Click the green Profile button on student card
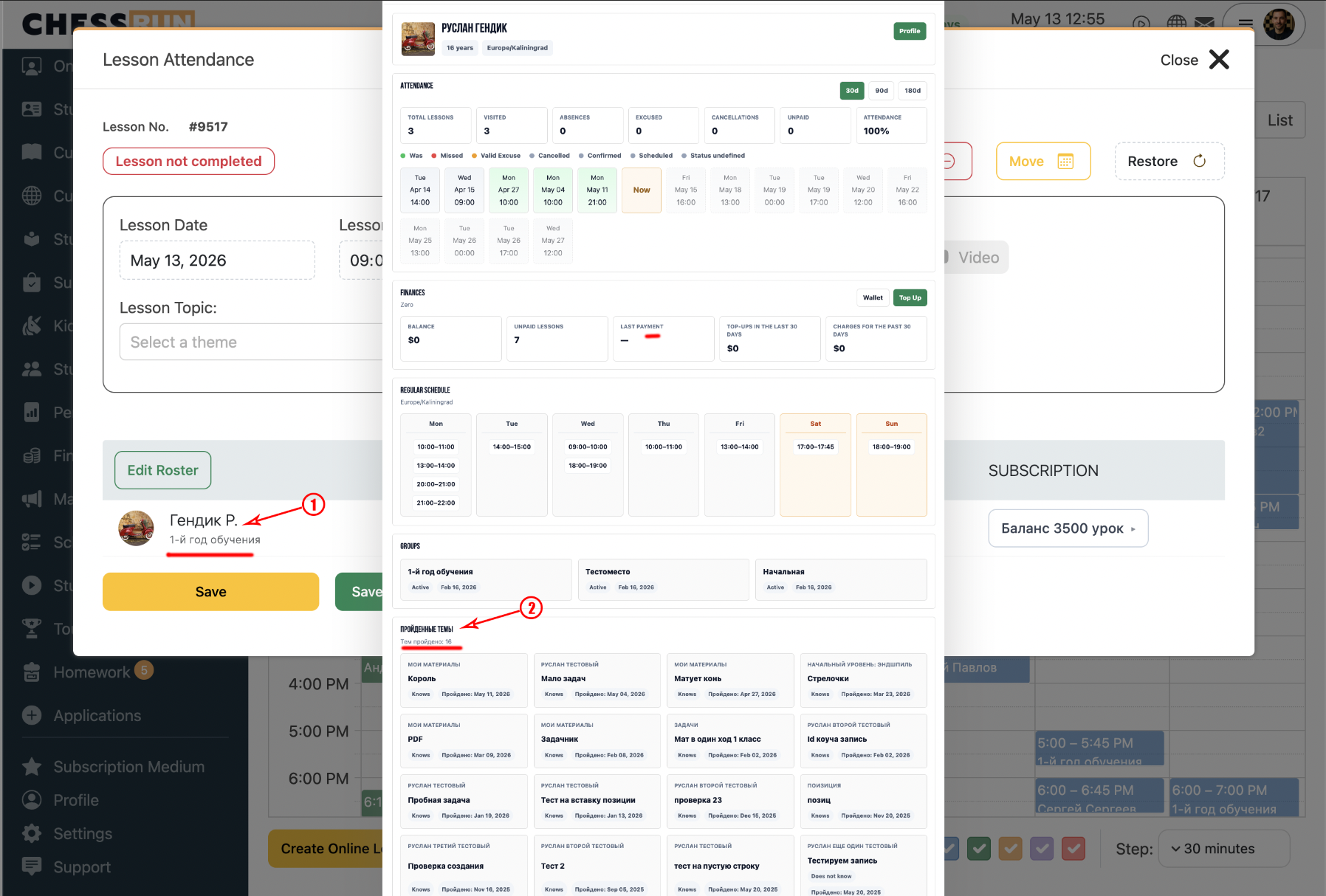1326x896 pixels. coord(910,31)
